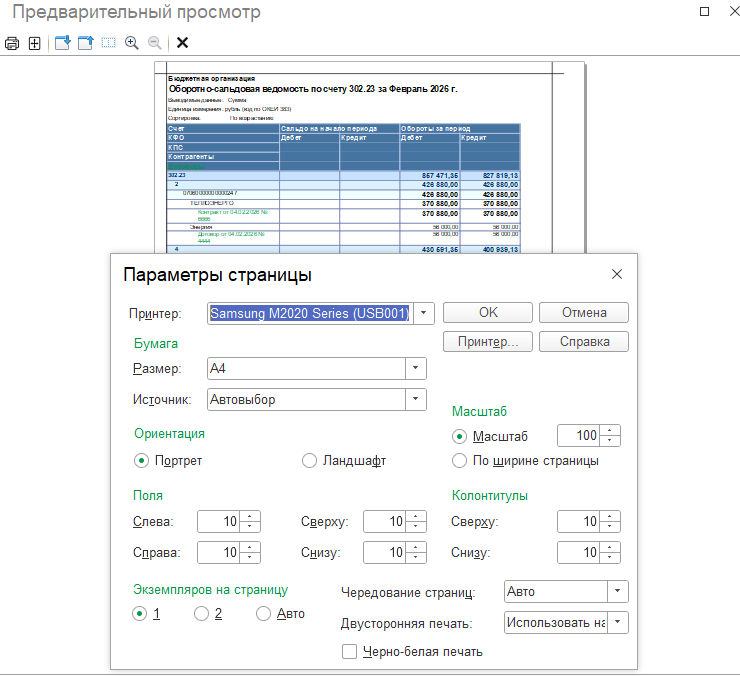Click the OK button
The image size is (740, 676).
[x=488, y=313]
